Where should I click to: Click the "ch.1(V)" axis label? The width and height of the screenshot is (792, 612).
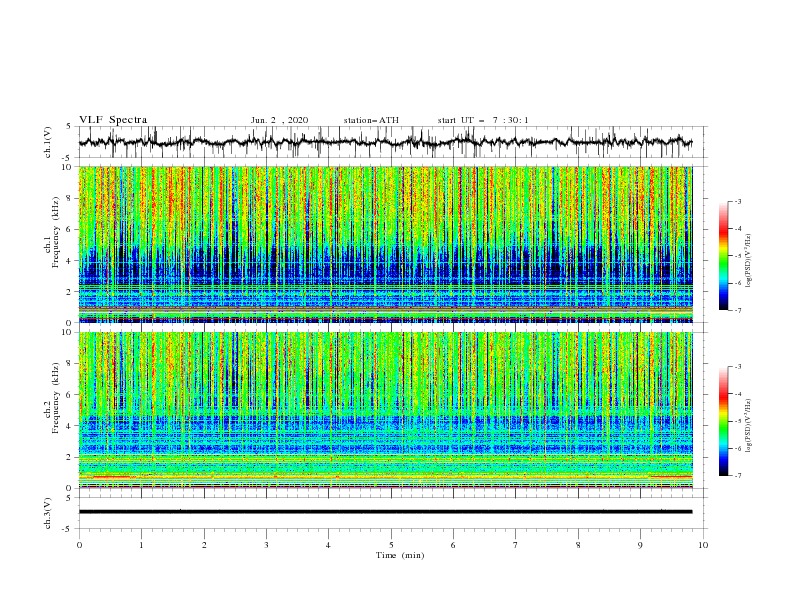pos(48,142)
